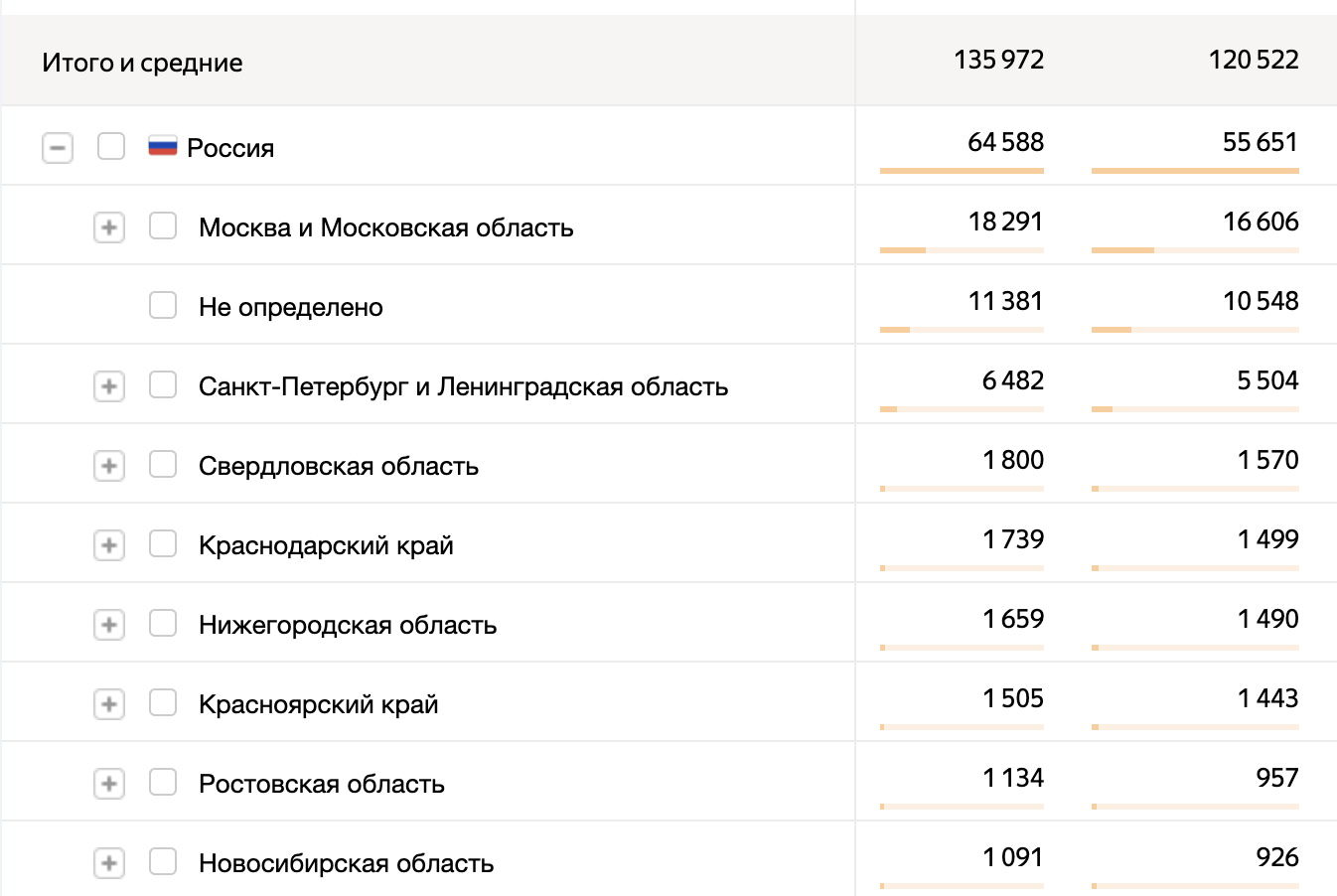Click the Москва value 18 291
This screenshot has width=1337, height=896.
[1005, 222]
